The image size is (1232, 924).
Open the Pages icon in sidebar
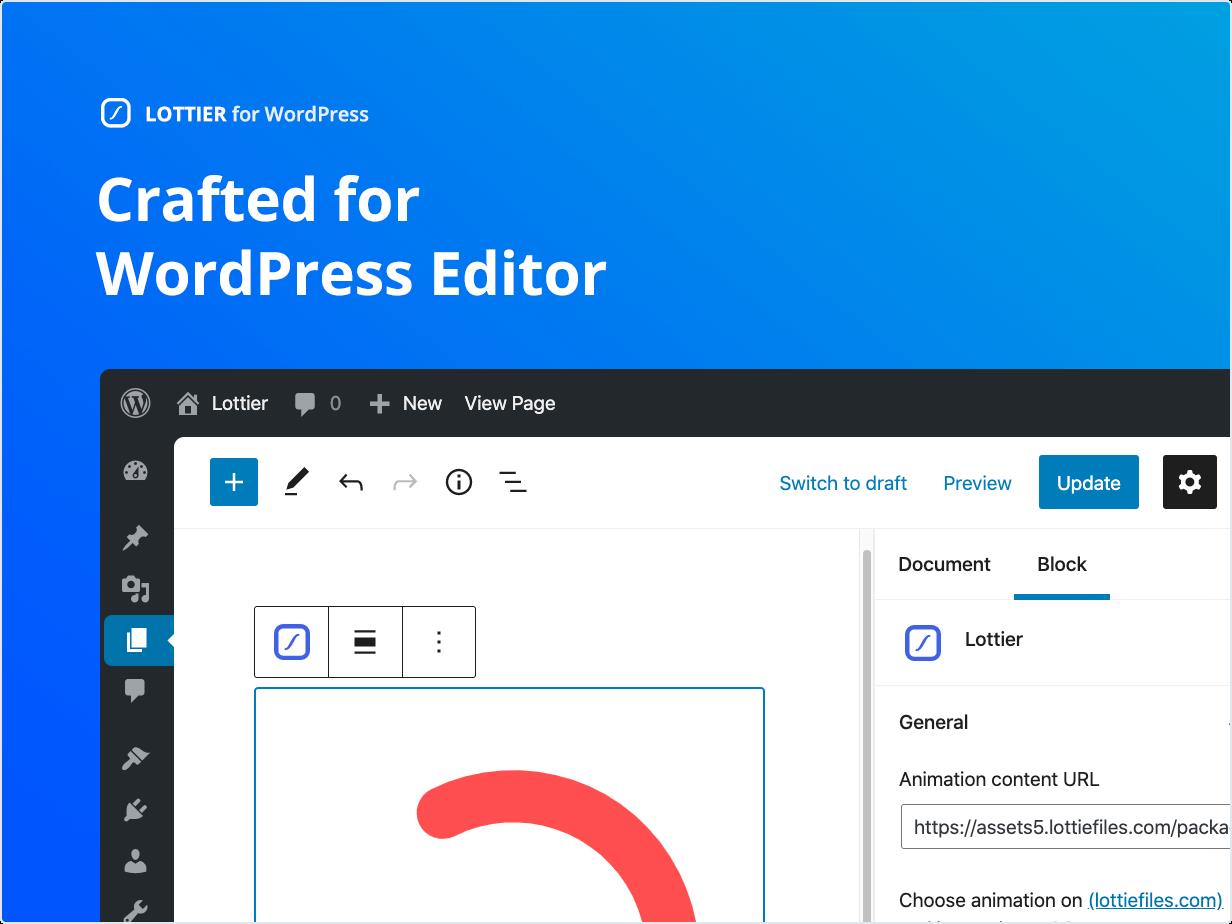(138, 640)
